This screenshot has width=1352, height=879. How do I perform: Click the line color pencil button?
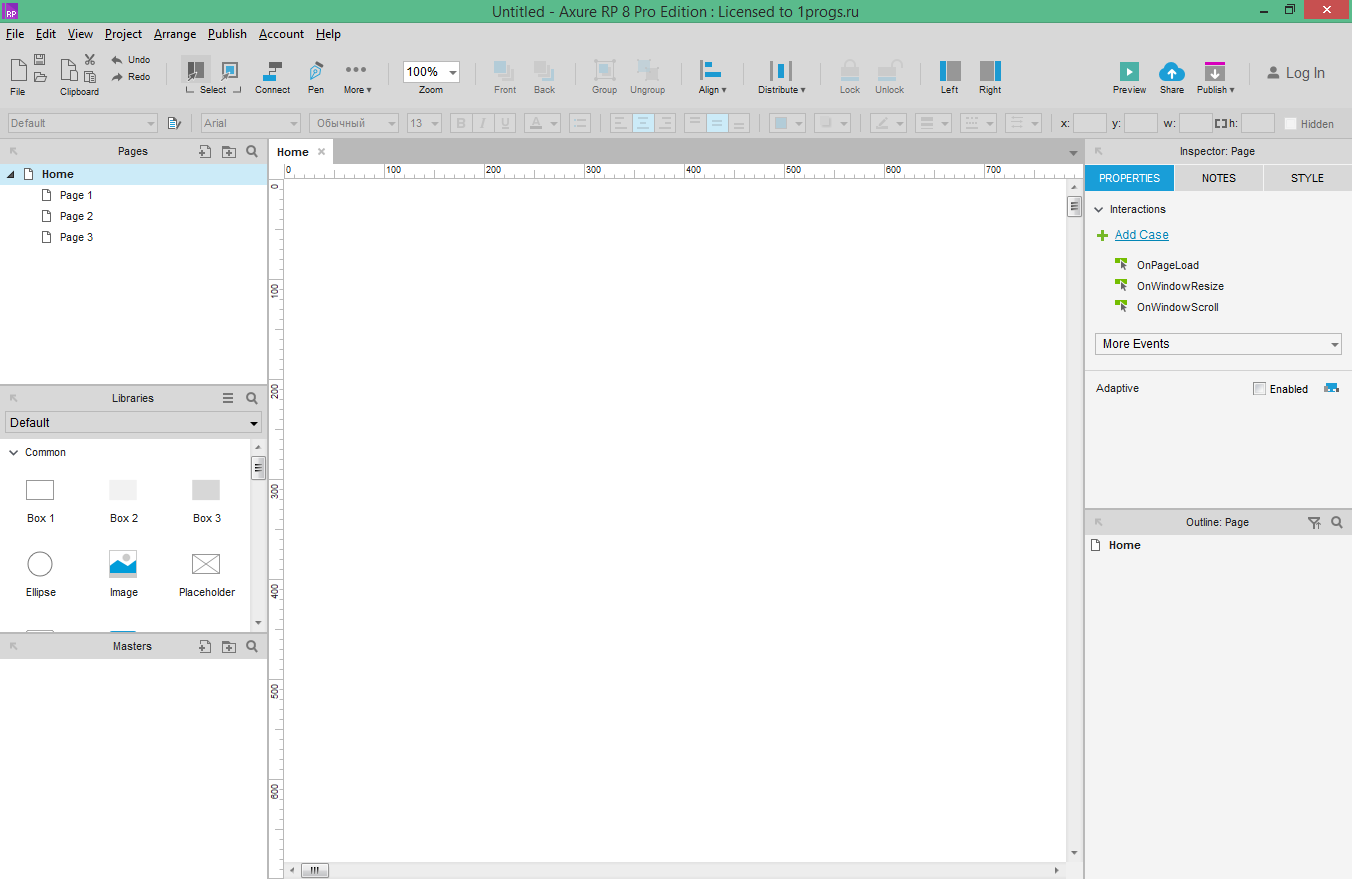[888, 124]
